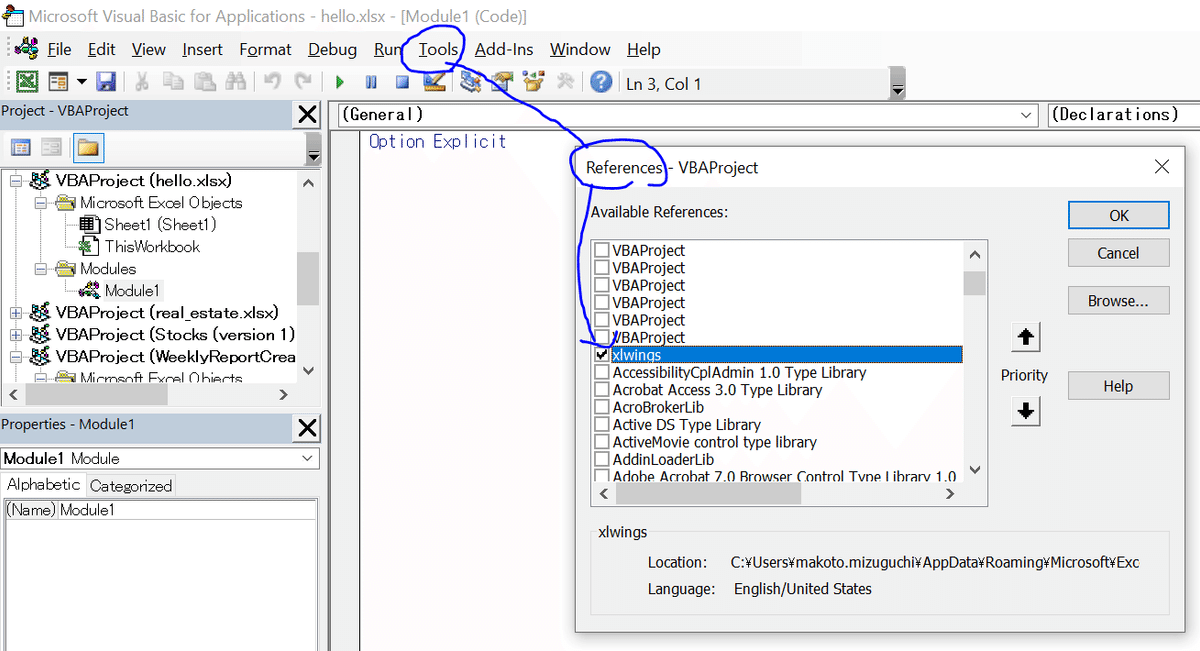Toggle Folders icon in Project panel
The width and height of the screenshot is (1200, 651).
(x=89, y=148)
